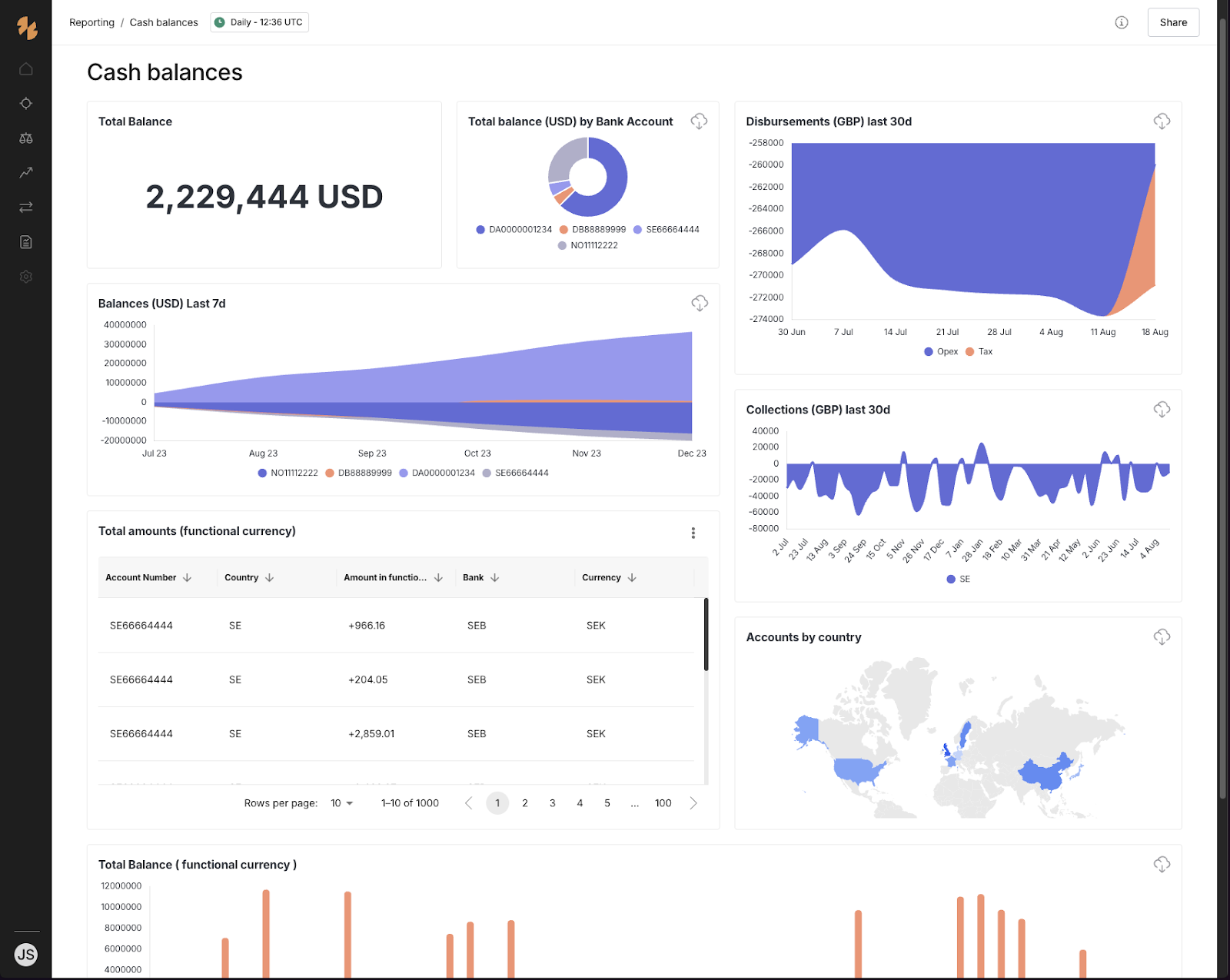
Task: Sort table by Currency arrow
Action: tap(632, 577)
